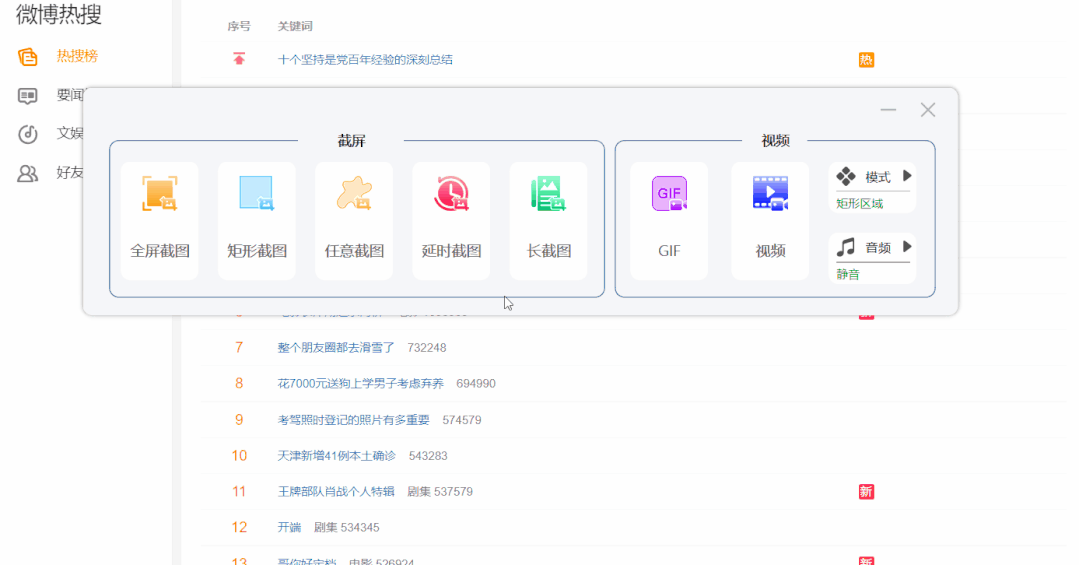Click the 静音 audio value
This screenshot has height=565, width=1079.
pos(848,275)
